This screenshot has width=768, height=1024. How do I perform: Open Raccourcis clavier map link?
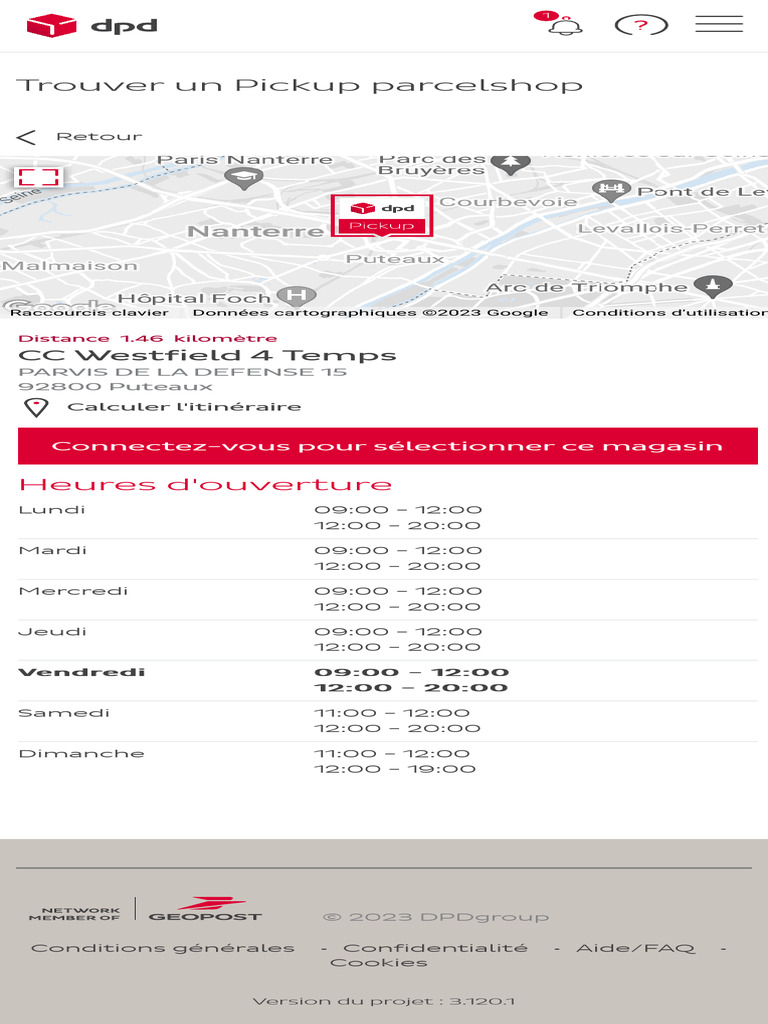coord(89,313)
